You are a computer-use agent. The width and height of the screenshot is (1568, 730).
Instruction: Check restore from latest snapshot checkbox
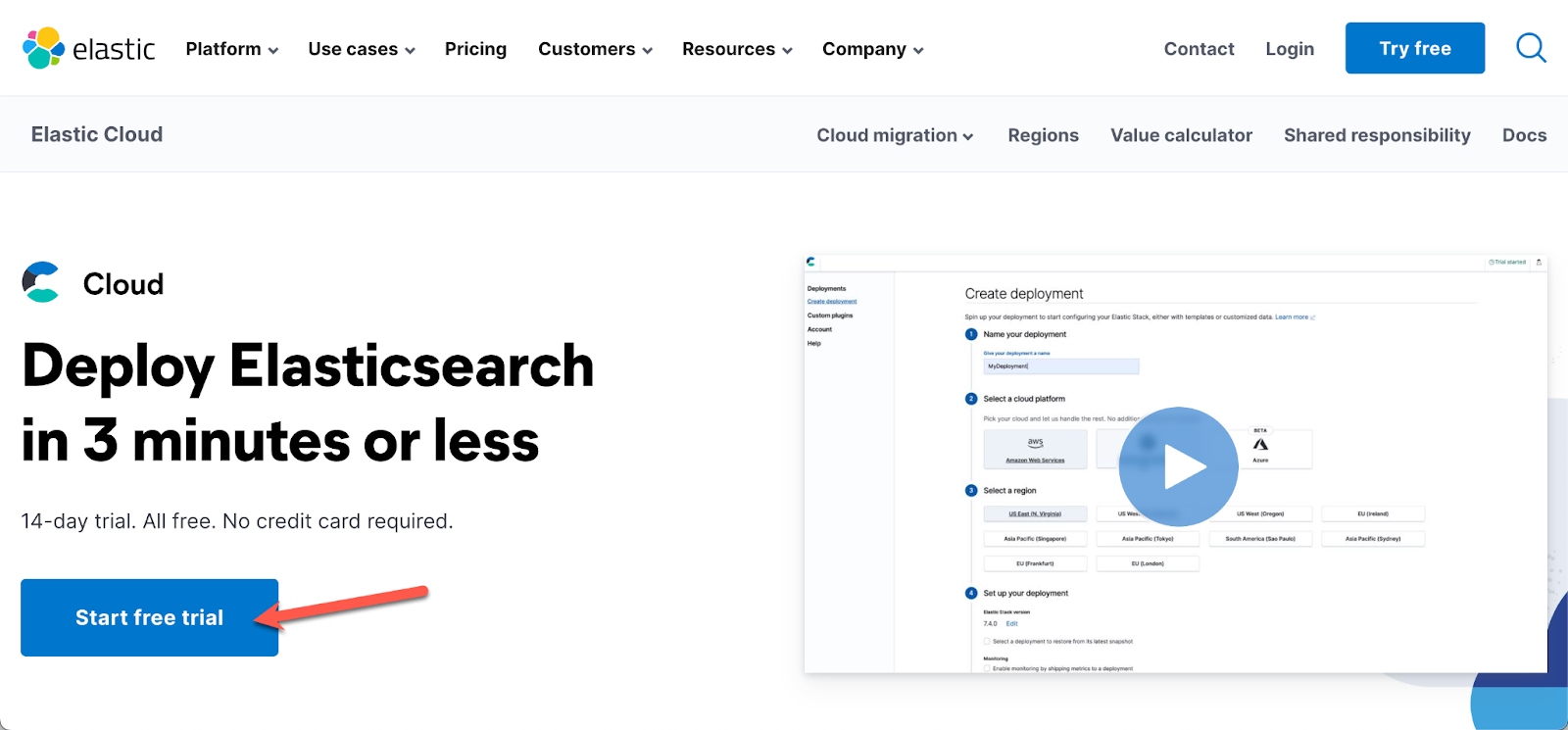coord(987,642)
